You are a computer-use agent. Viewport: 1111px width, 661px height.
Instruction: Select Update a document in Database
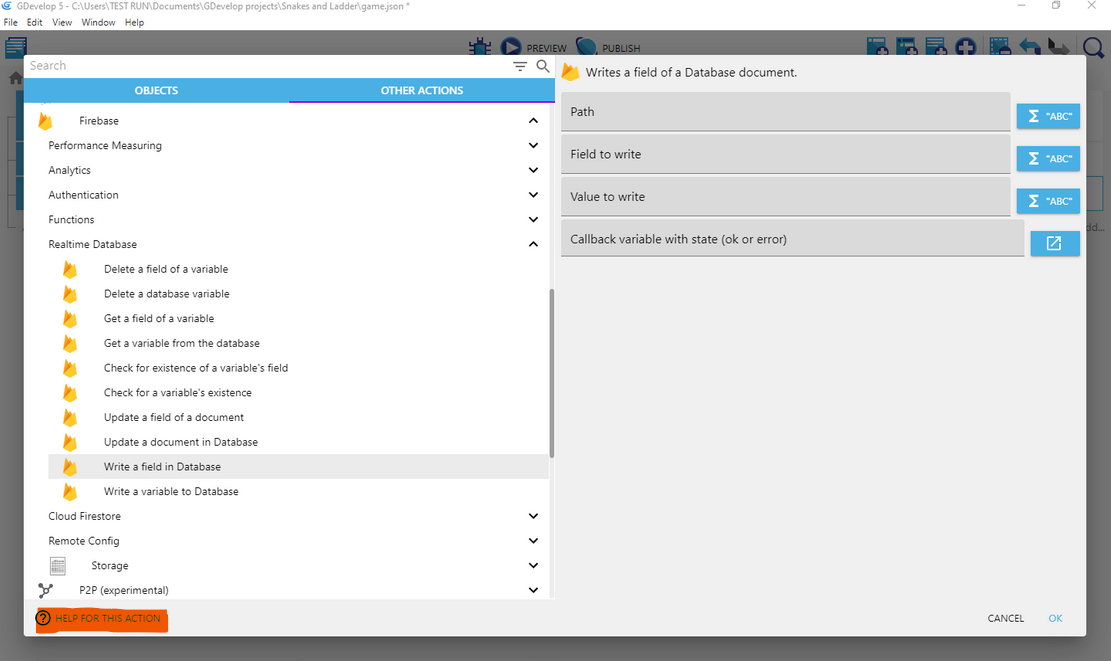(298, 442)
